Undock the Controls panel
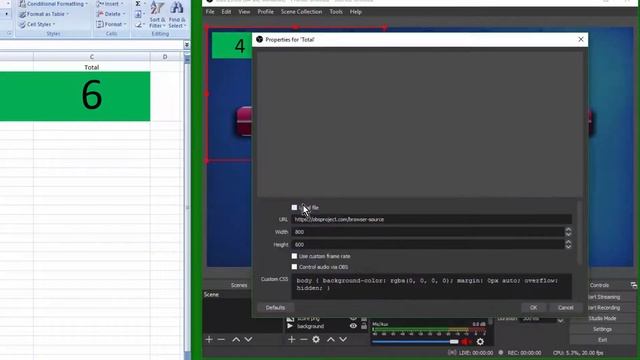 tap(633, 285)
